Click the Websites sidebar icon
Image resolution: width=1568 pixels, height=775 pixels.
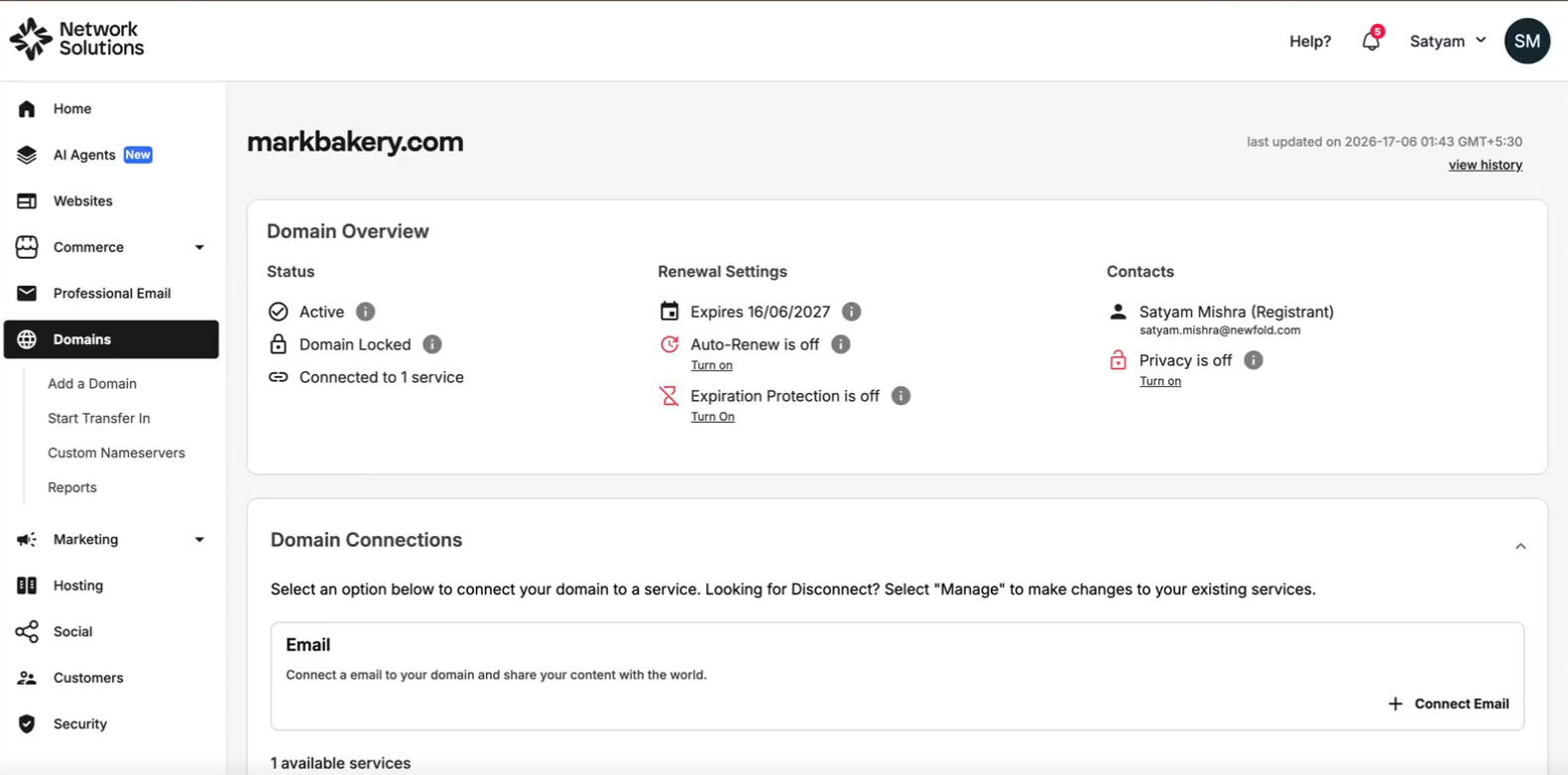(27, 200)
